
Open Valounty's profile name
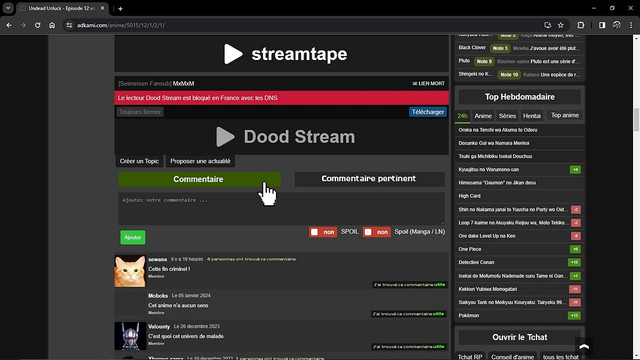point(159,327)
